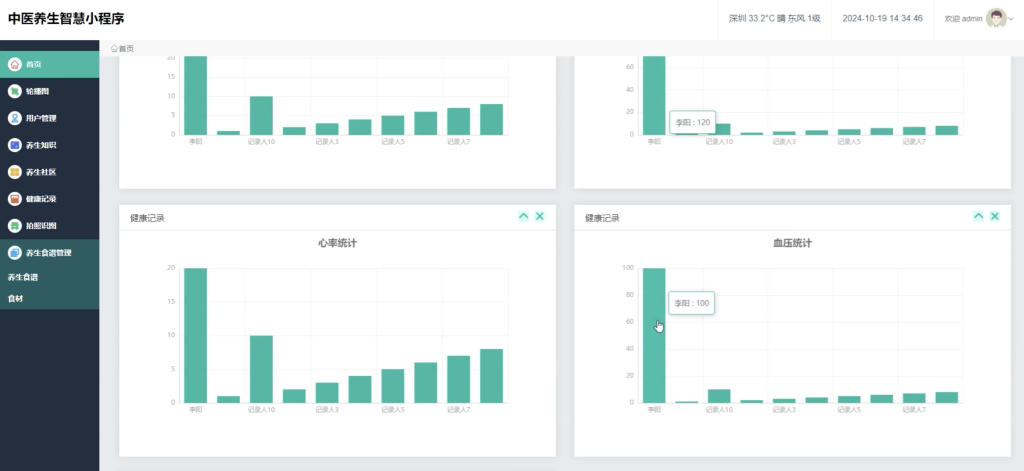Click the 养生知识 icon in sidebar
1024x471 pixels.
(x=15, y=145)
